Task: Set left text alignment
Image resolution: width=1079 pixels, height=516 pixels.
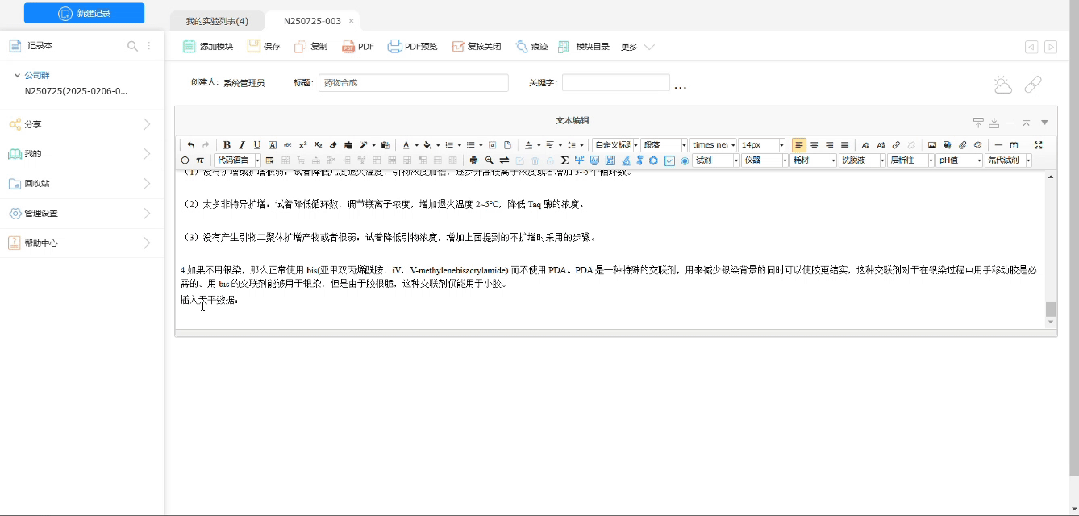Action: click(x=799, y=145)
